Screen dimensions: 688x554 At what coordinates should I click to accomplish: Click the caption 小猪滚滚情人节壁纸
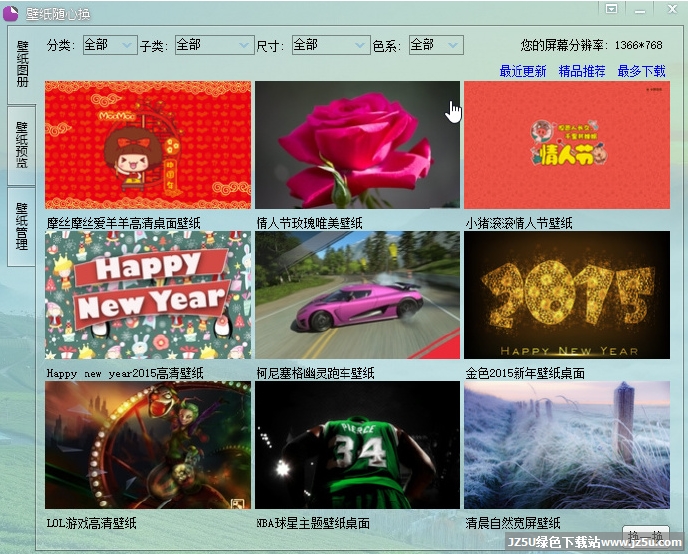pyautogui.click(x=519, y=223)
